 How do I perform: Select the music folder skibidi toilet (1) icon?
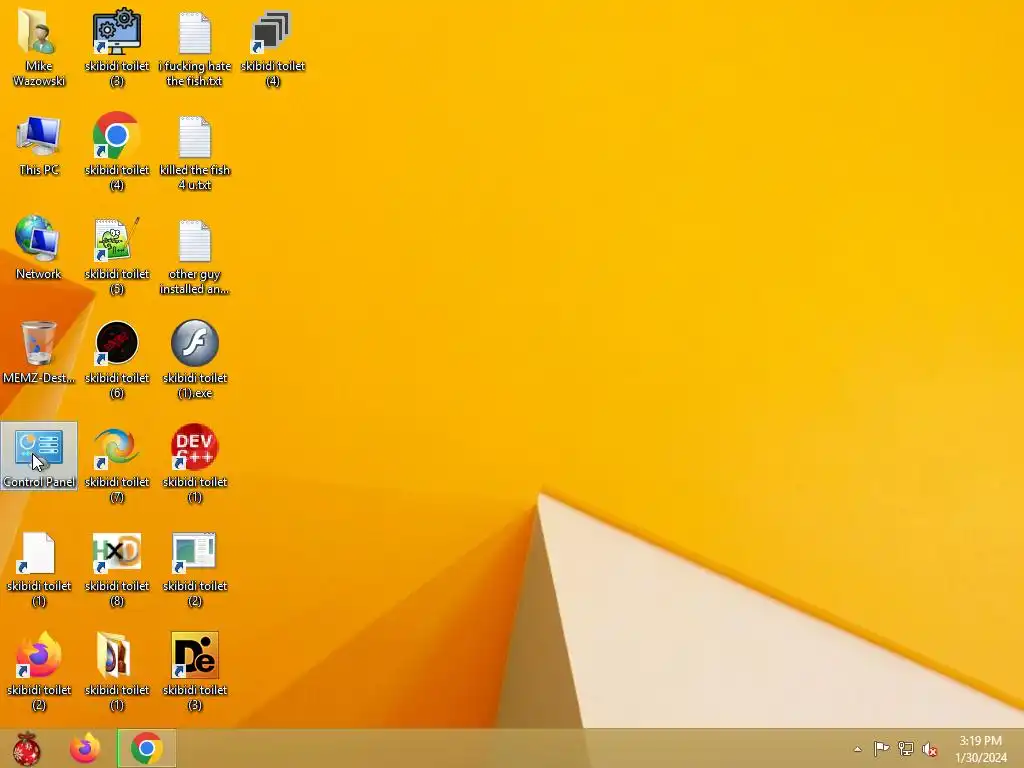tap(117, 673)
